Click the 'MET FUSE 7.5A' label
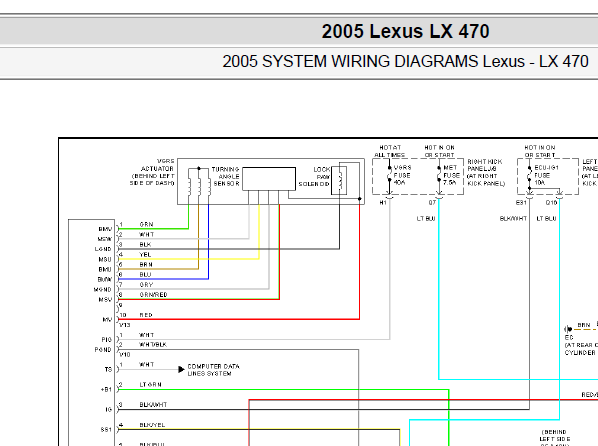This screenshot has width=598, height=446. (452, 175)
